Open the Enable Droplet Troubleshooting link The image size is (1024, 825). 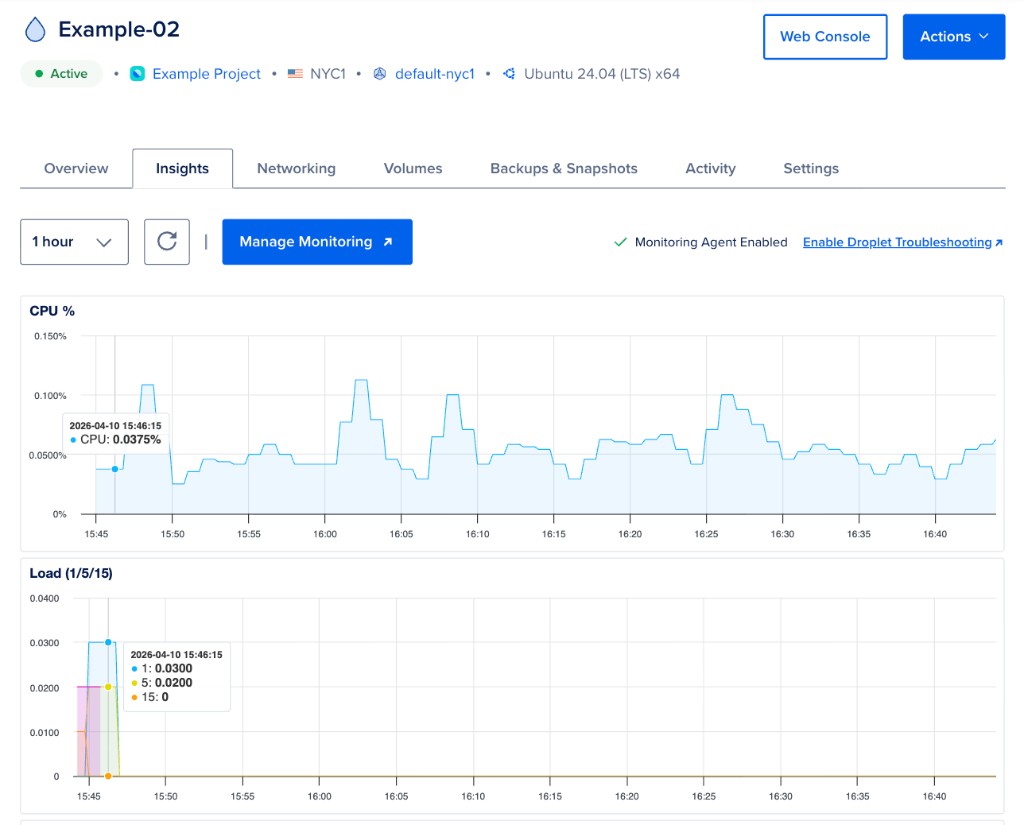click(897, 241)
